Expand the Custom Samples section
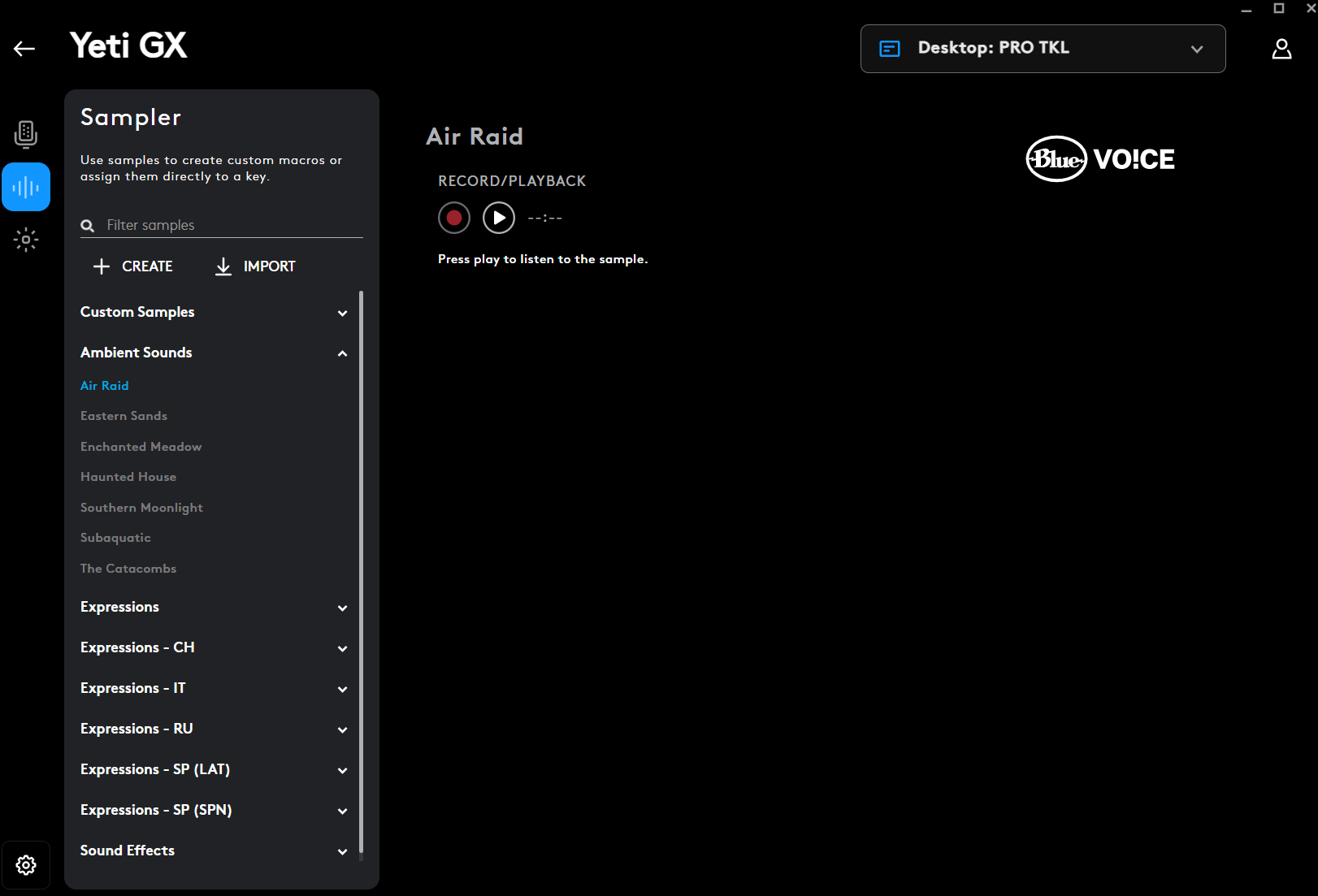Image resolution: width=1318 pixels, height=896 pixels. (x=215, y=312)
